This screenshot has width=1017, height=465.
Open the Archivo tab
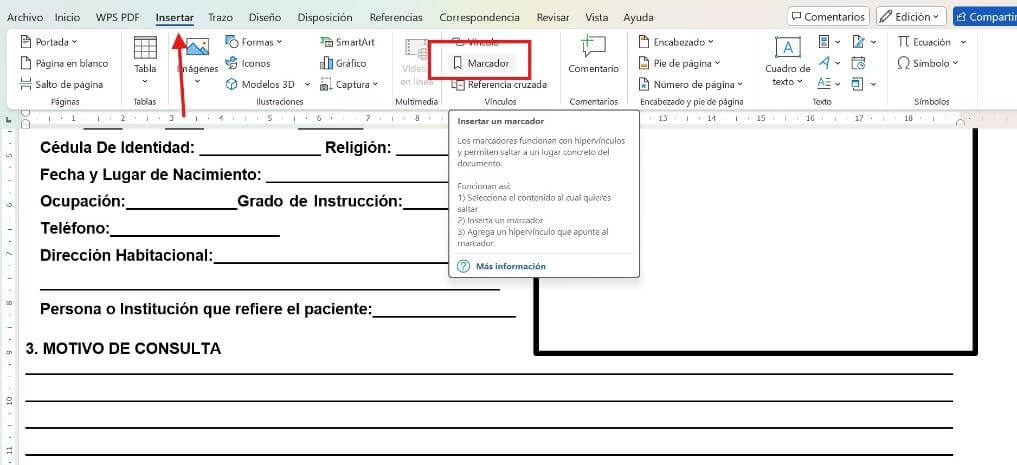(25, 18)
